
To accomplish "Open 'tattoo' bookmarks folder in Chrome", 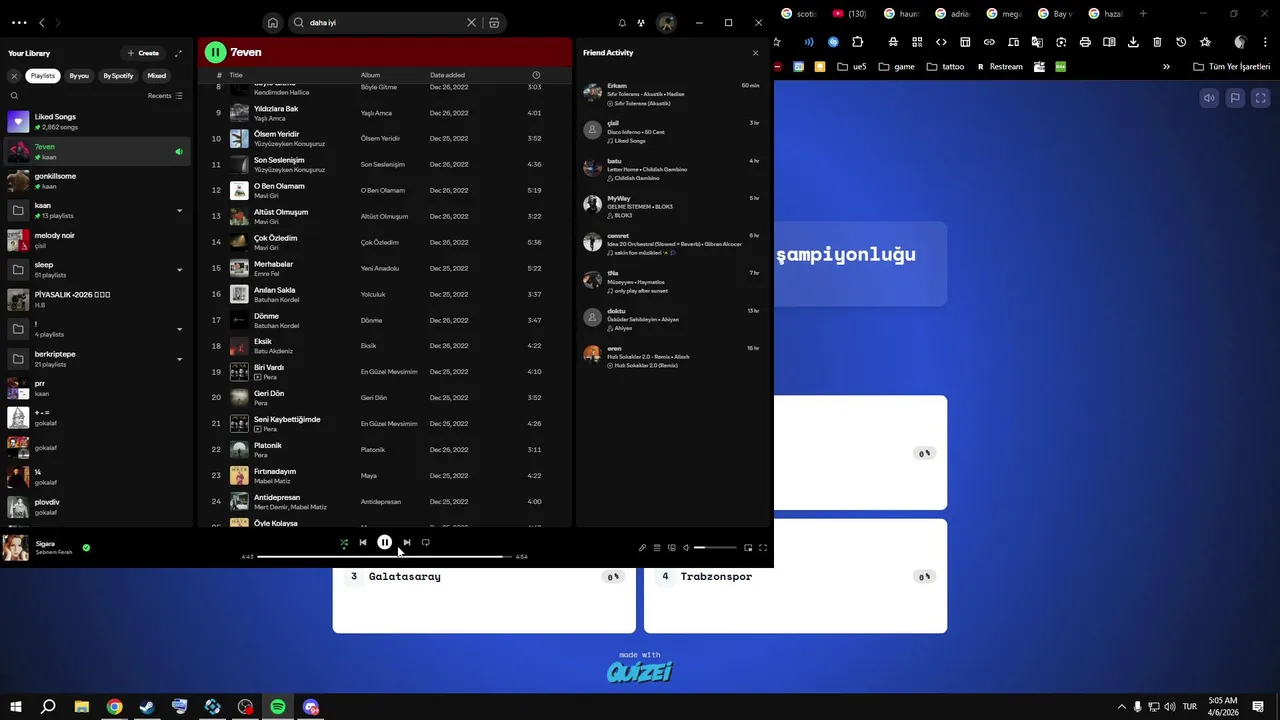I will click(x=946, y=67).
